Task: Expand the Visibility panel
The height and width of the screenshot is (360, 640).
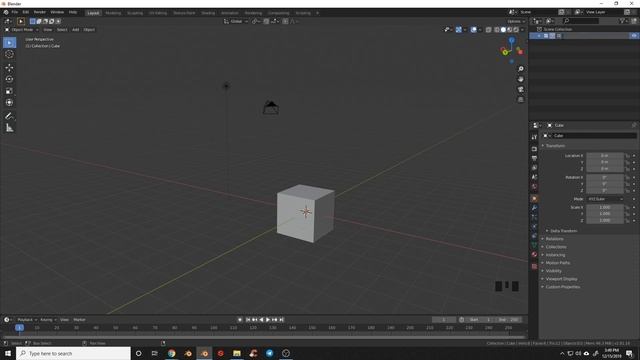Action: point(553,271)
